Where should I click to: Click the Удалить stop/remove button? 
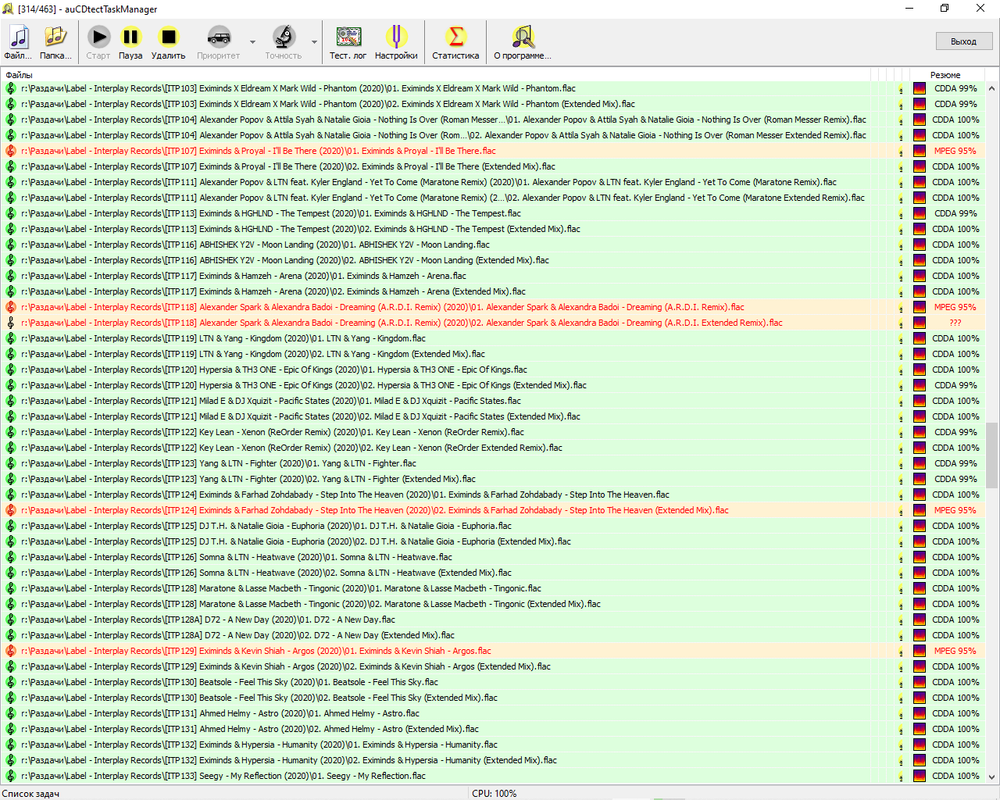[x=168, y=42]
